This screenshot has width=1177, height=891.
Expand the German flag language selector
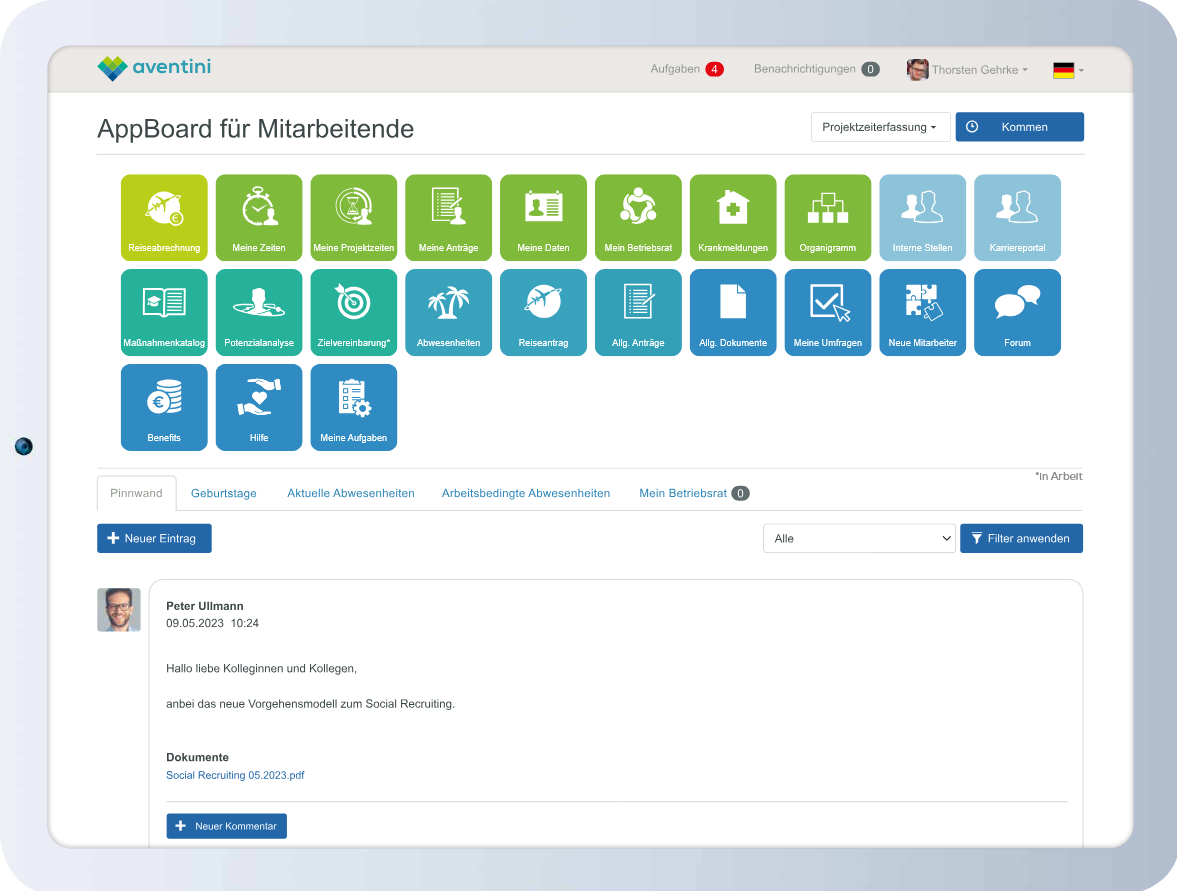coord(1068,70)
